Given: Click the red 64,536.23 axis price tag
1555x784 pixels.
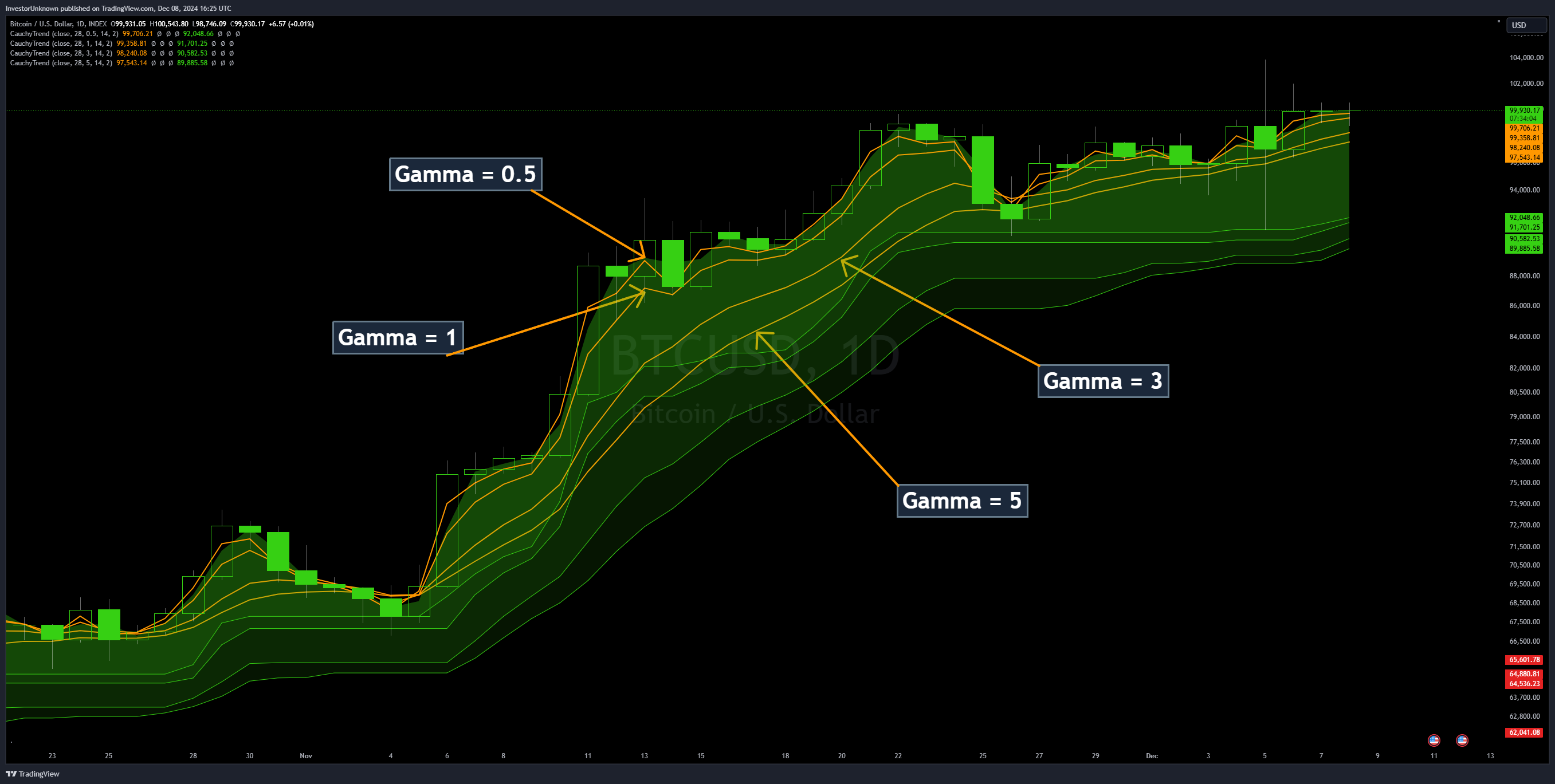Looking at the screenshot, I should [1524, 684].
